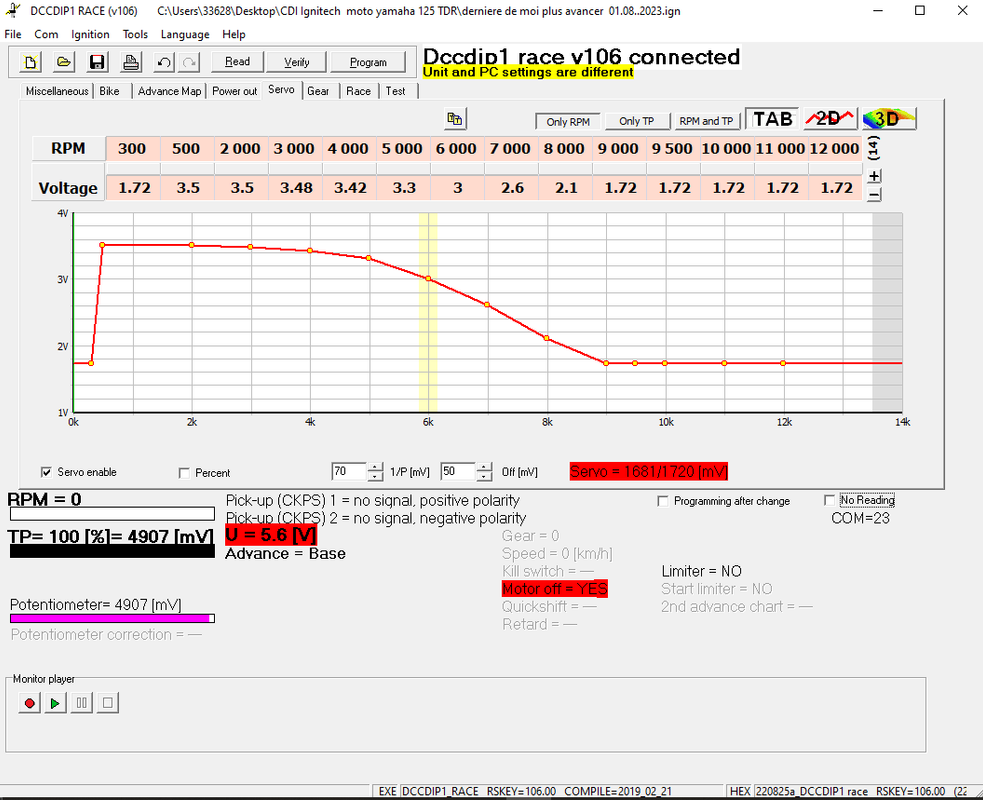Click the New file icon
This screenshot has height=800, width=983.
pyautogui.click(x=30, y=62)
